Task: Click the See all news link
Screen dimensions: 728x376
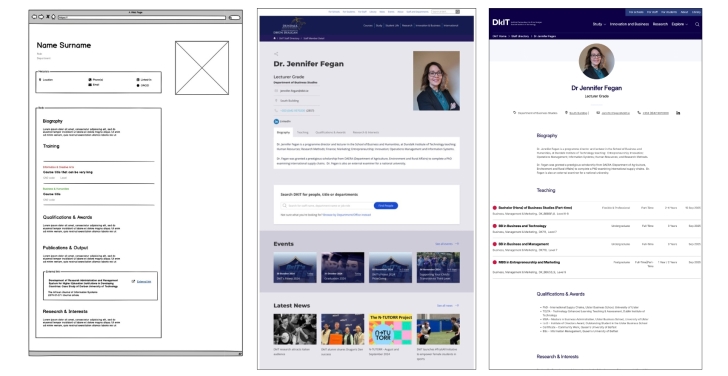Action: pos(448,305)
